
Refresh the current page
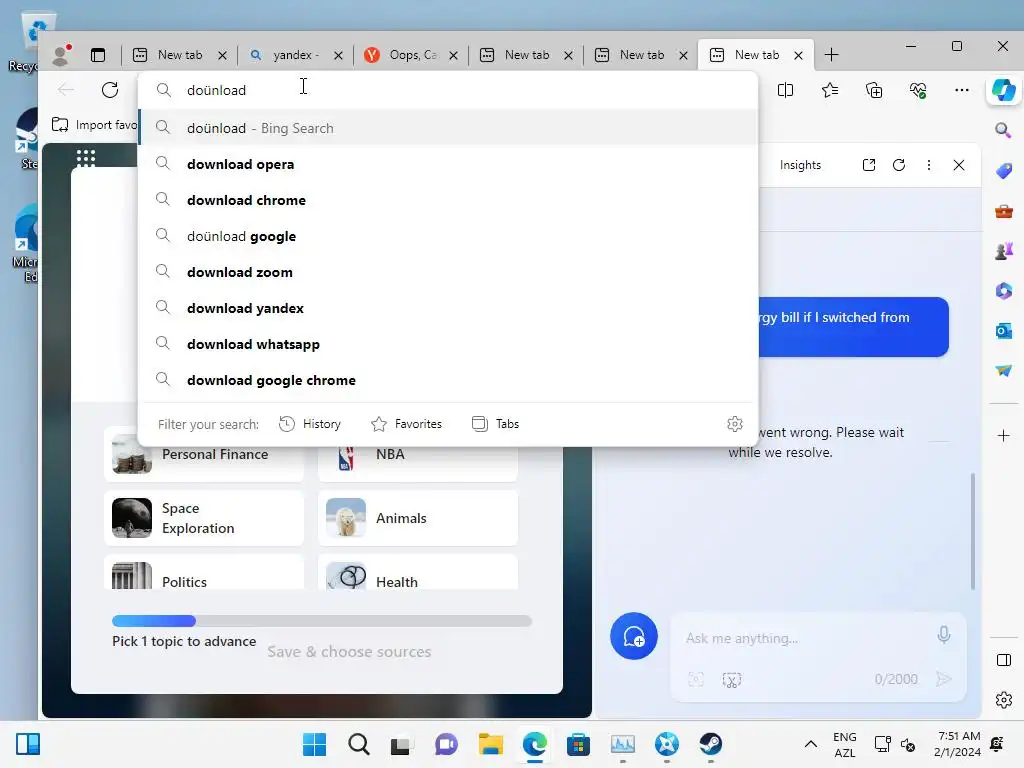click(x=110, y=90)
